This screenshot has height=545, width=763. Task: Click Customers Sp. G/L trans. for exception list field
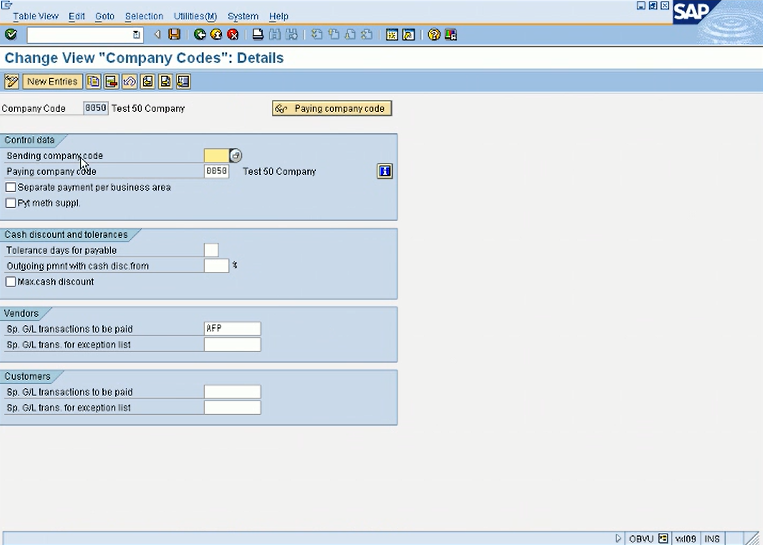point(232,408)
